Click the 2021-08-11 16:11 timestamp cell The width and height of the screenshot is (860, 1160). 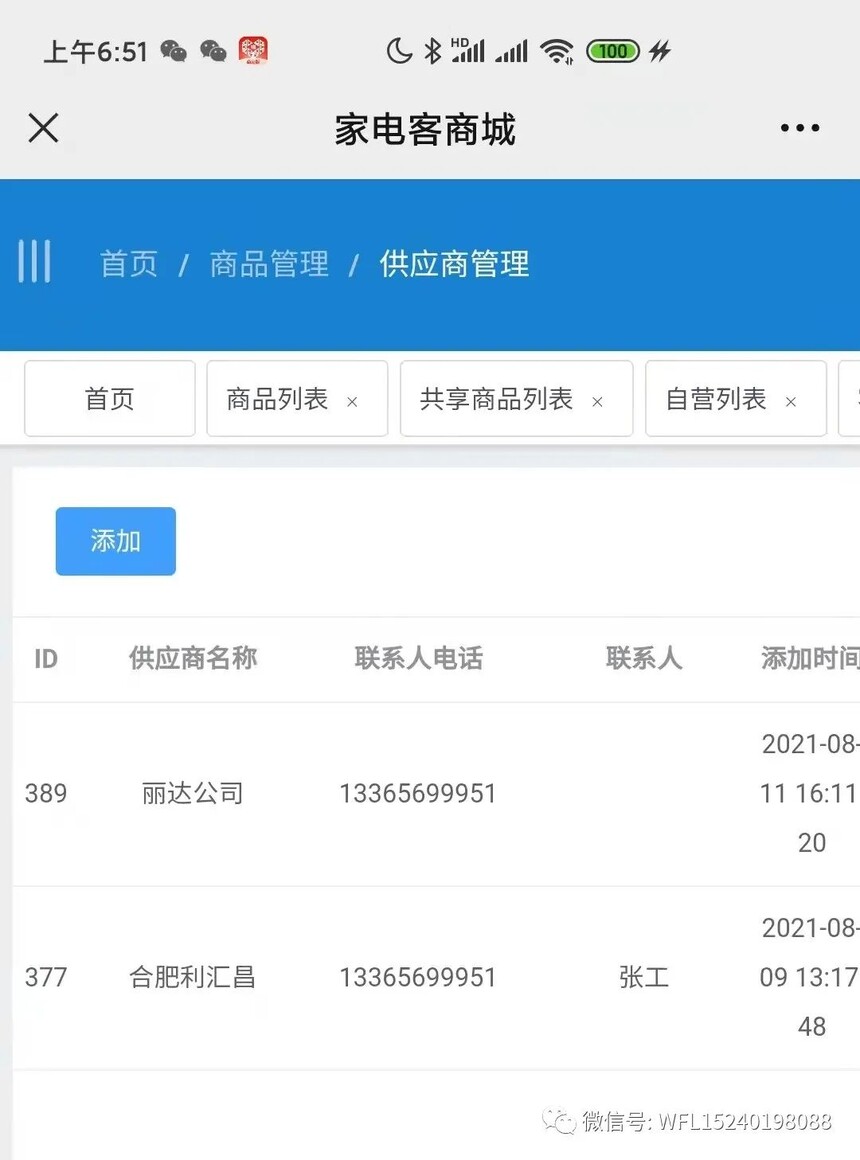(810, 793)
